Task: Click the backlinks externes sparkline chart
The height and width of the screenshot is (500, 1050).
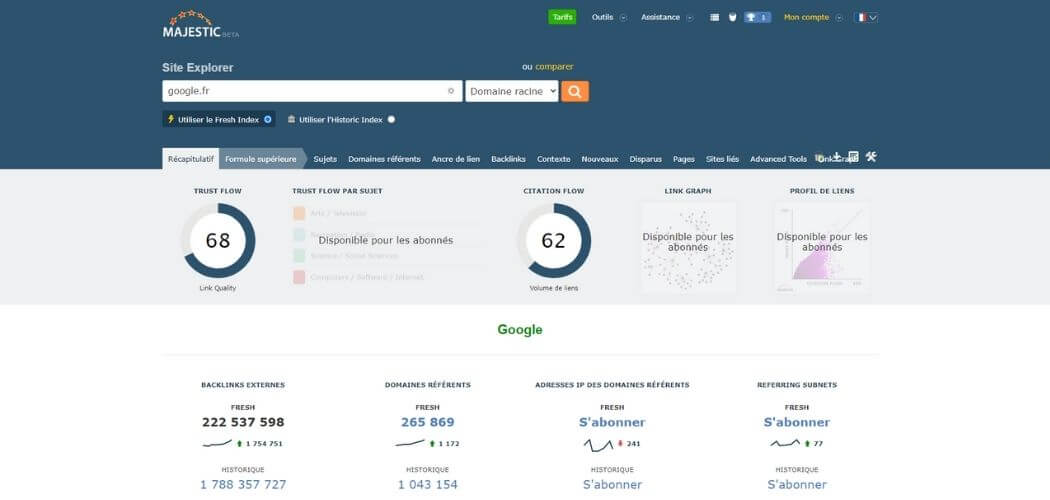Action: point(217,443)
